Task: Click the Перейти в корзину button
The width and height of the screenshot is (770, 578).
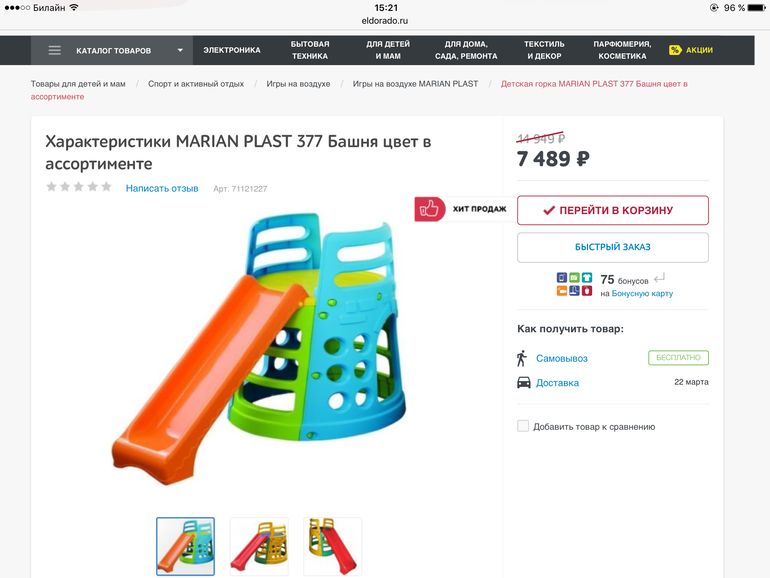Action: [613, 210]
